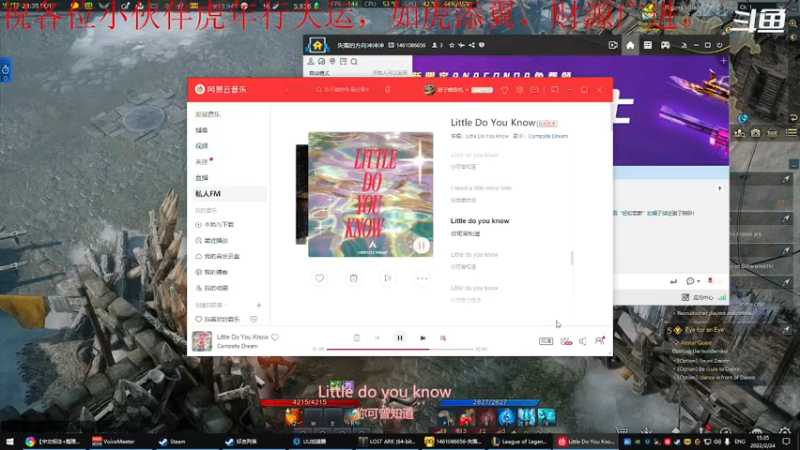The width and height of the screenshot is (800, 450).
Task: Pause using button on album cover
Action: tap(421, 245)
